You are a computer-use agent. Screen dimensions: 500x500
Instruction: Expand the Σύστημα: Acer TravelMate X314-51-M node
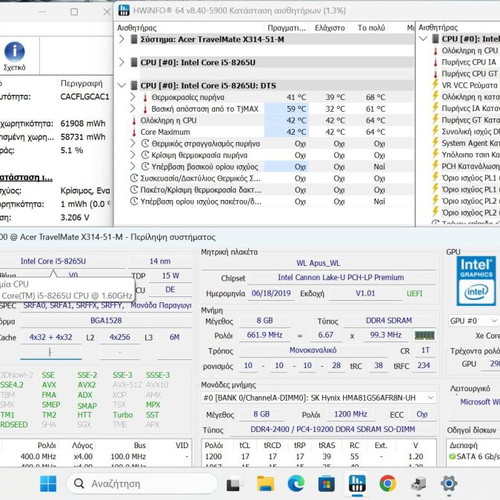122,39
